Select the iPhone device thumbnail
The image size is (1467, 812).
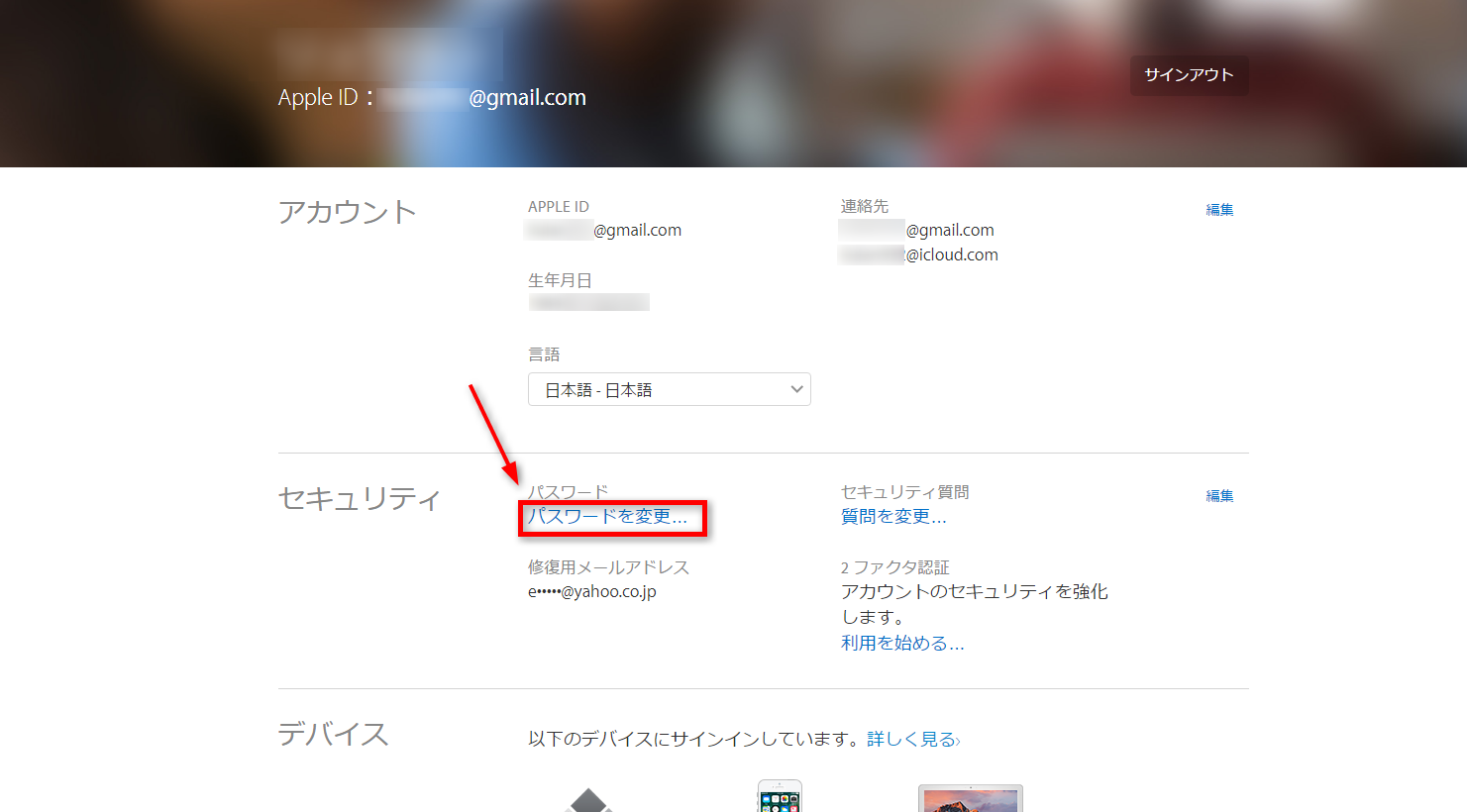pos(780,796)
